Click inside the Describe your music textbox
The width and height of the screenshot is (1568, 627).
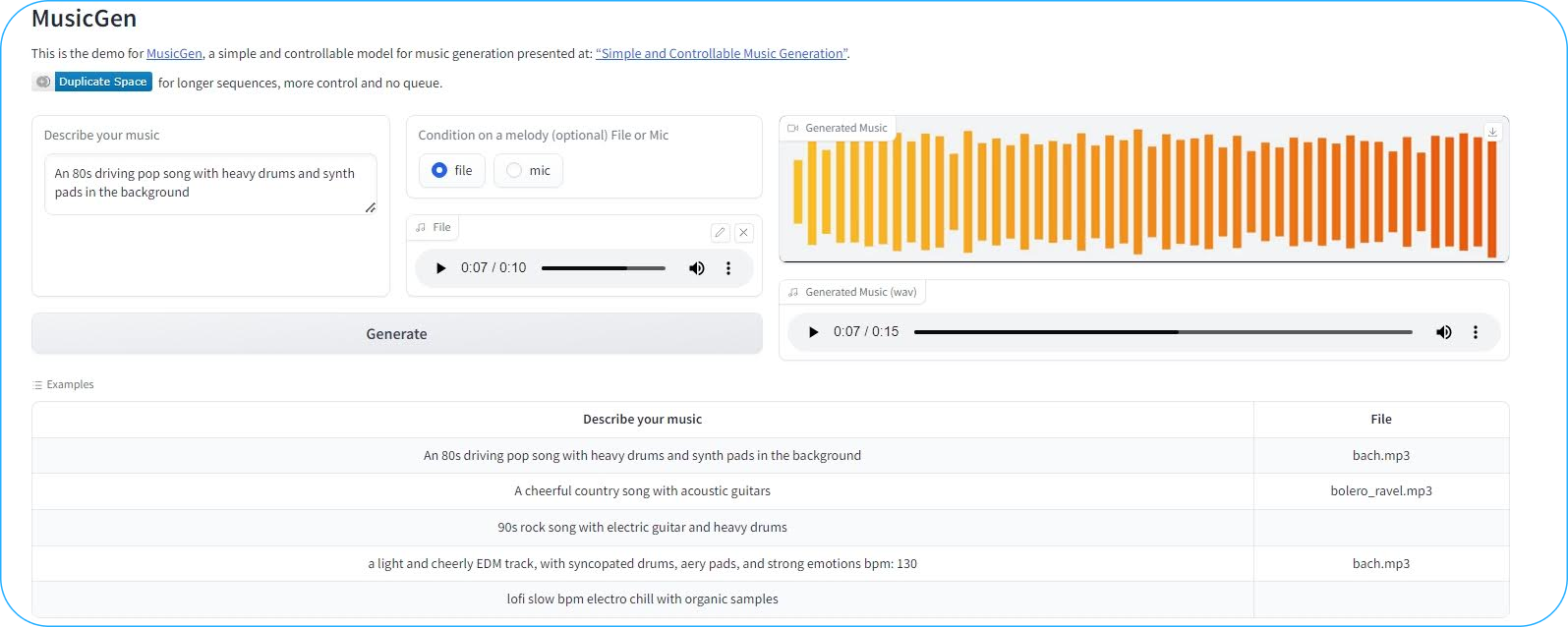210,184
